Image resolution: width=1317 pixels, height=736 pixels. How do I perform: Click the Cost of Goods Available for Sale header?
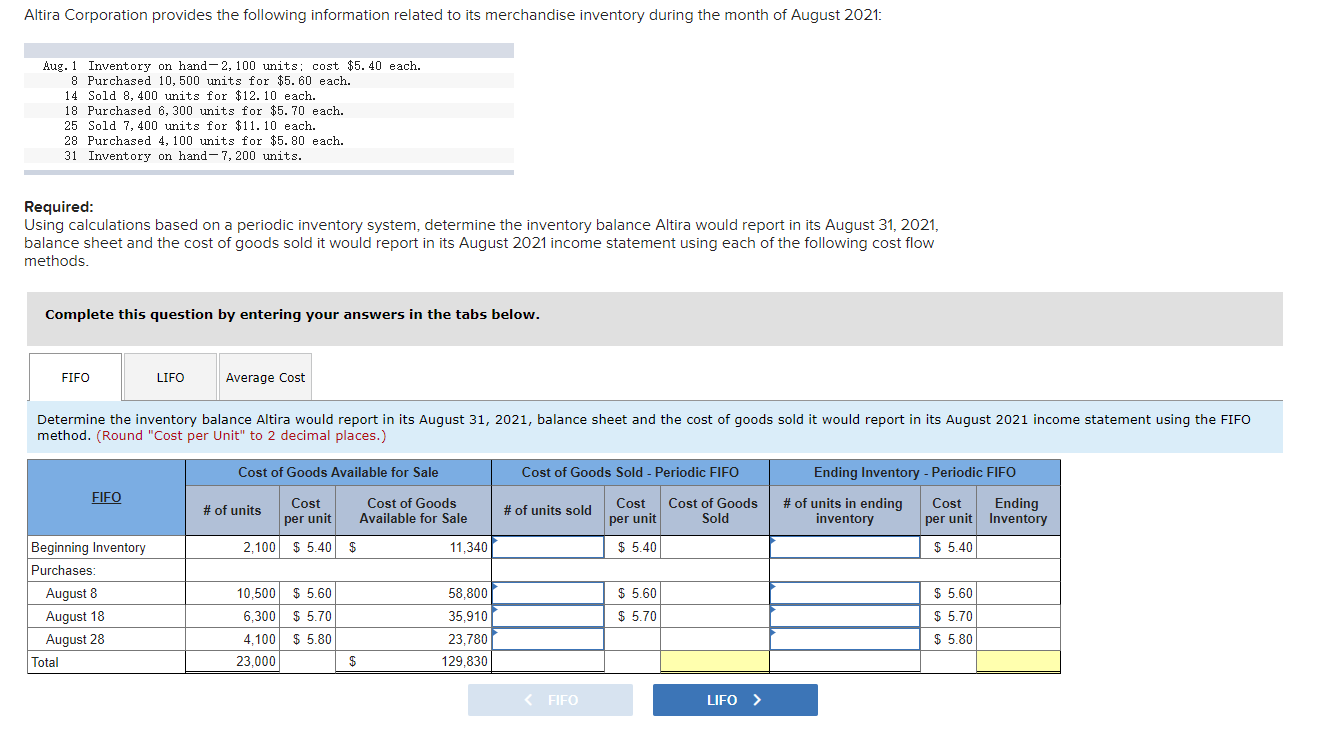pyautogui.click(x=338, y=472)
